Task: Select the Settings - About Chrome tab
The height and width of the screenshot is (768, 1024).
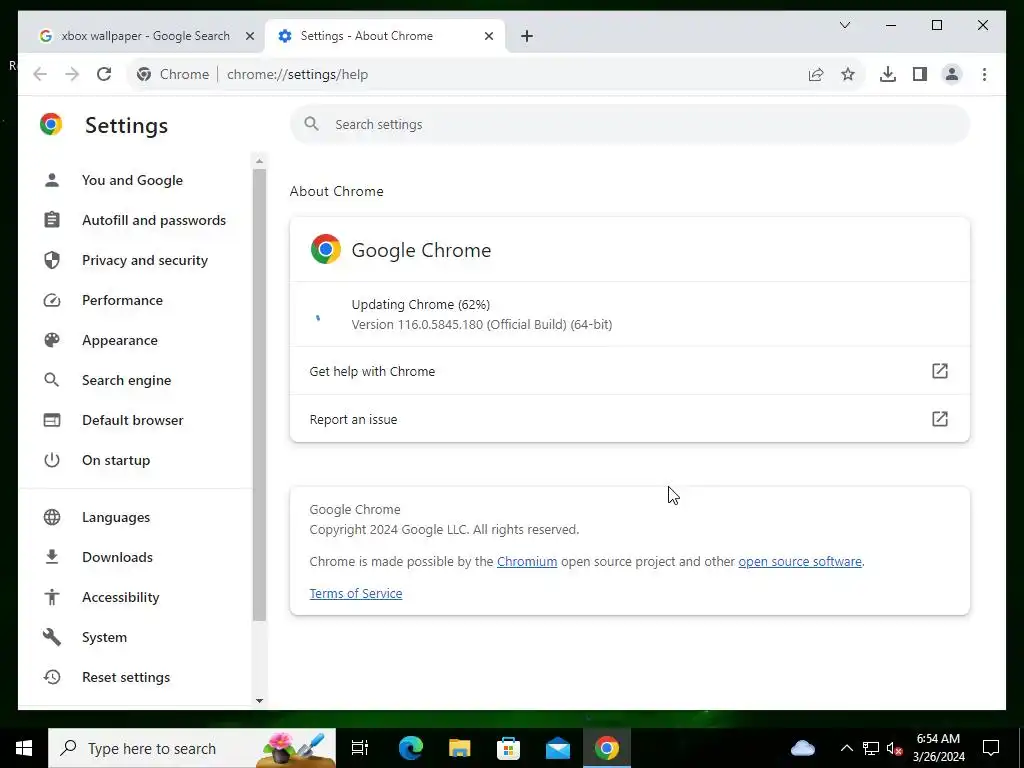Action: click(385, 36)
